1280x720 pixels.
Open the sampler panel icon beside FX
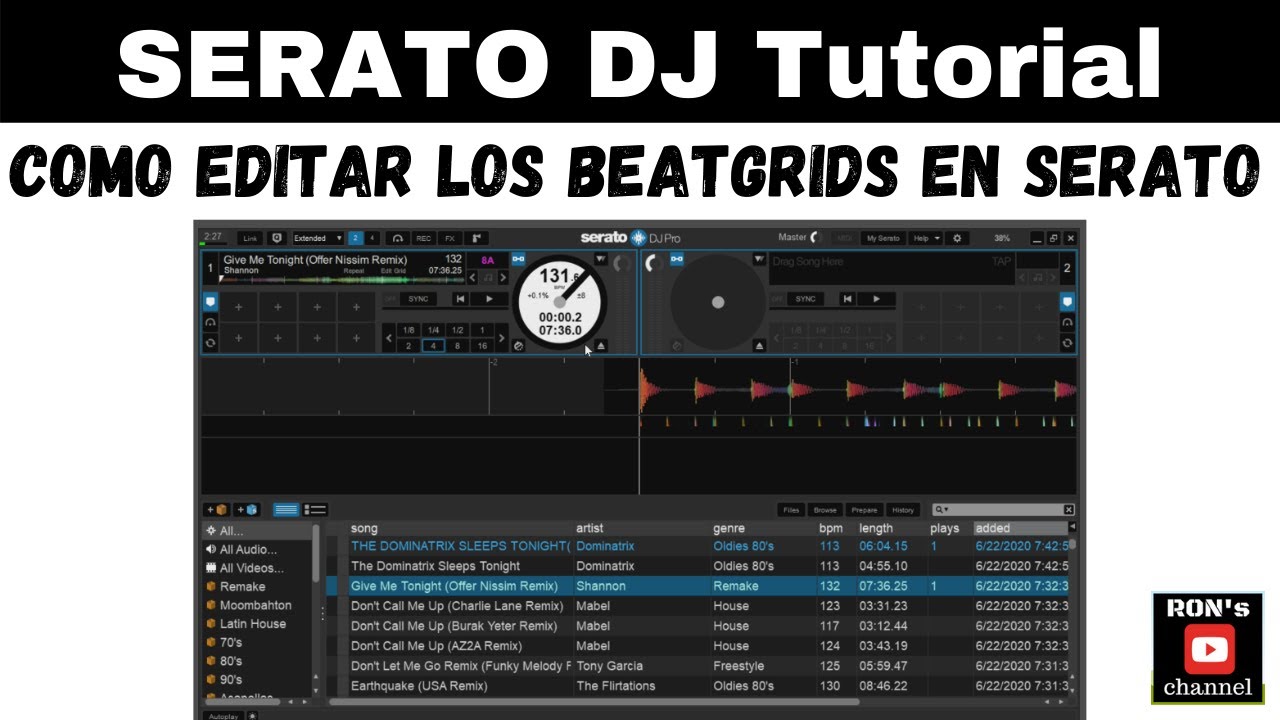pyautogui.click(x=476, y=238)
